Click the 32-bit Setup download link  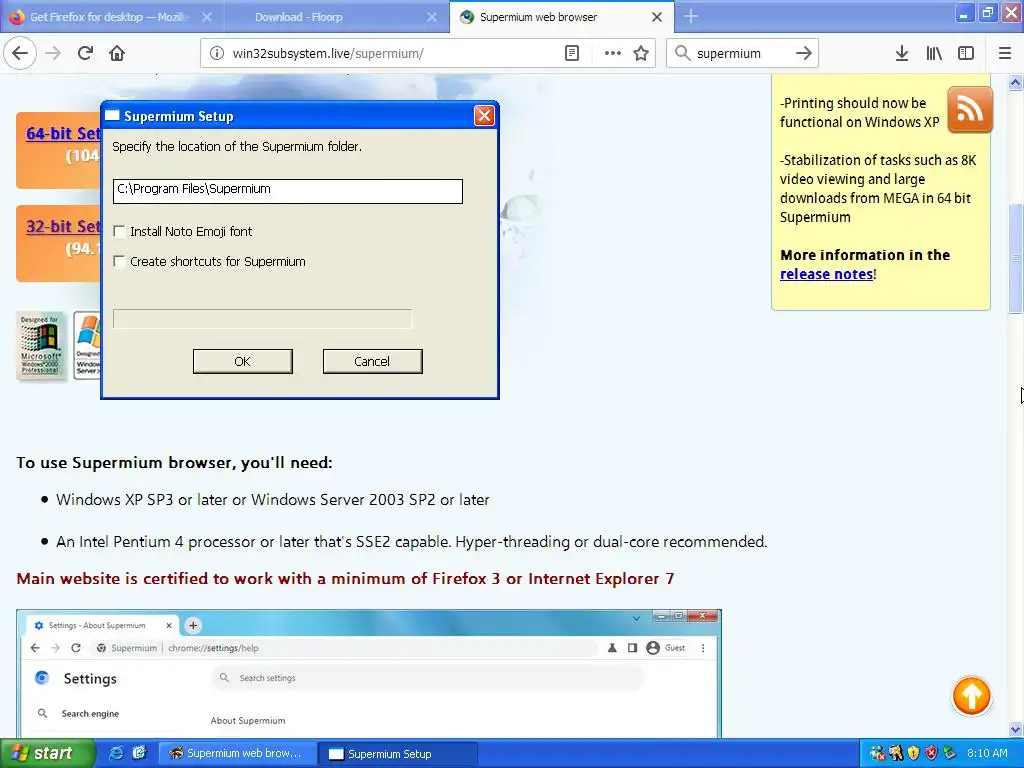tap(63, 227)
